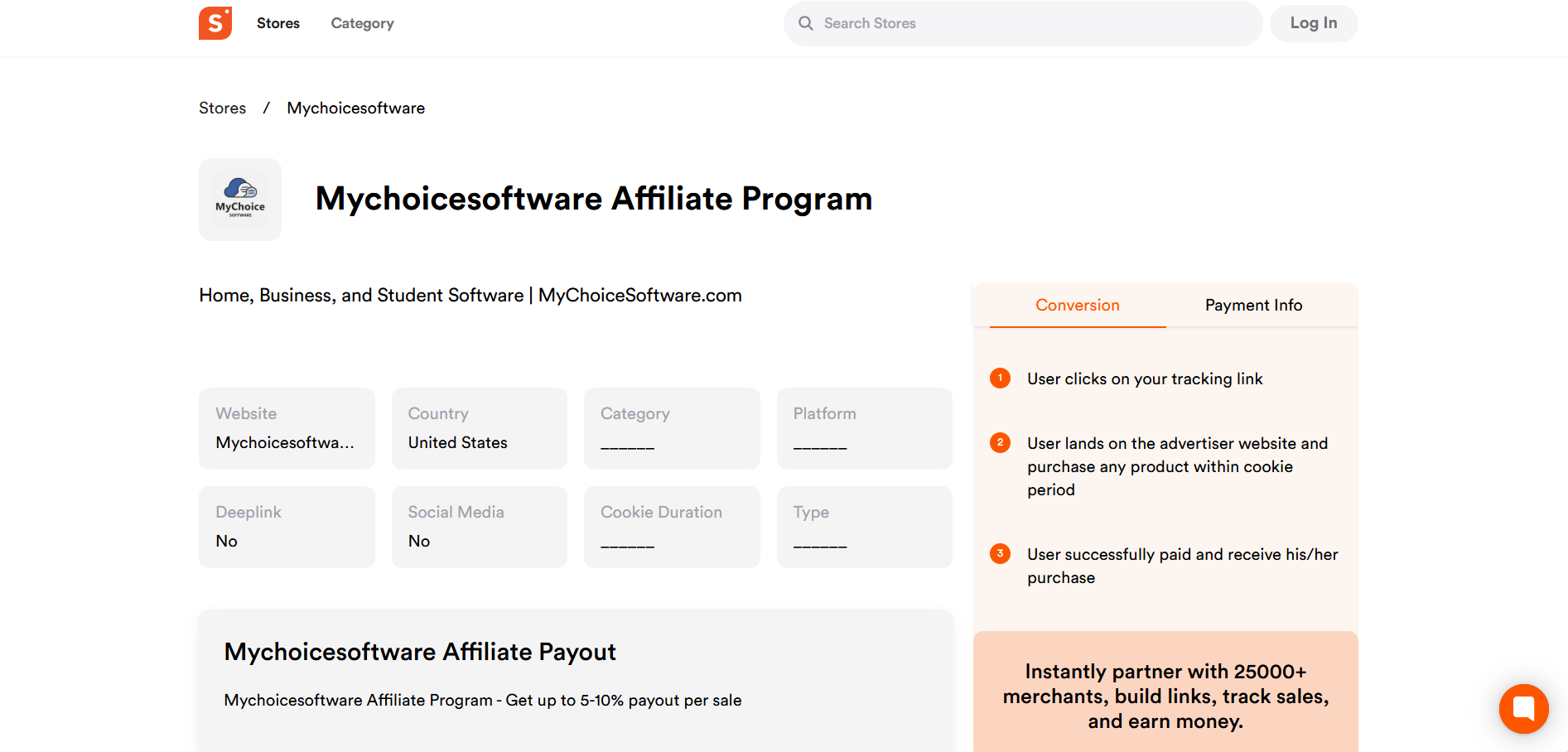The height and width of the screenshot is (752, 1568).
Task: Click the orange S site logo
Action: (x=215, y=23)
